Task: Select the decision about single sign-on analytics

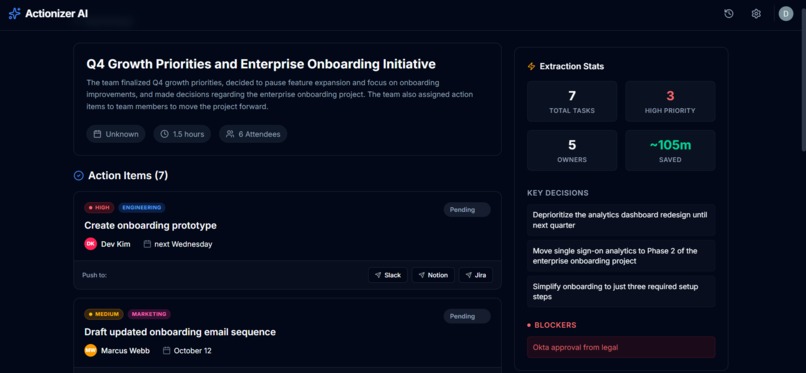Action: point(621,256)
